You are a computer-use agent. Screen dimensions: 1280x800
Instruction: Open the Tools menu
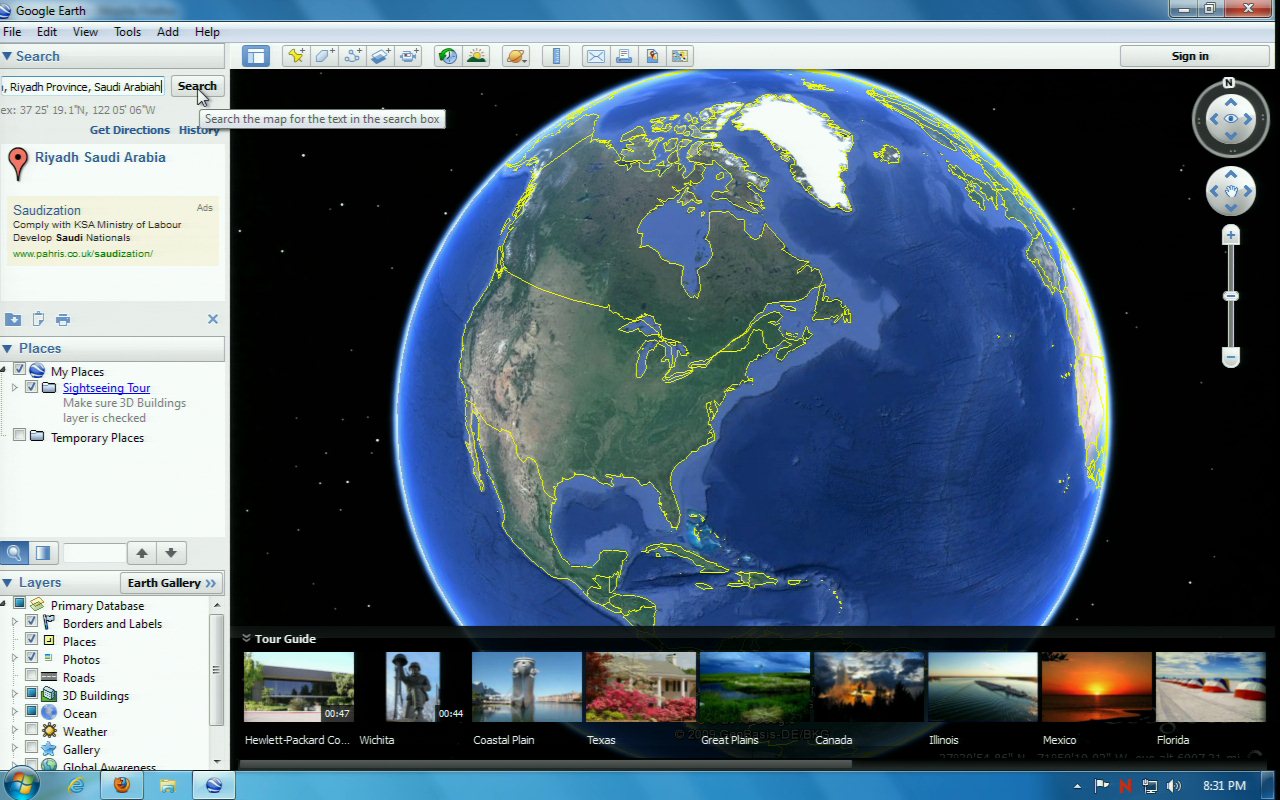tap(127, 32)
